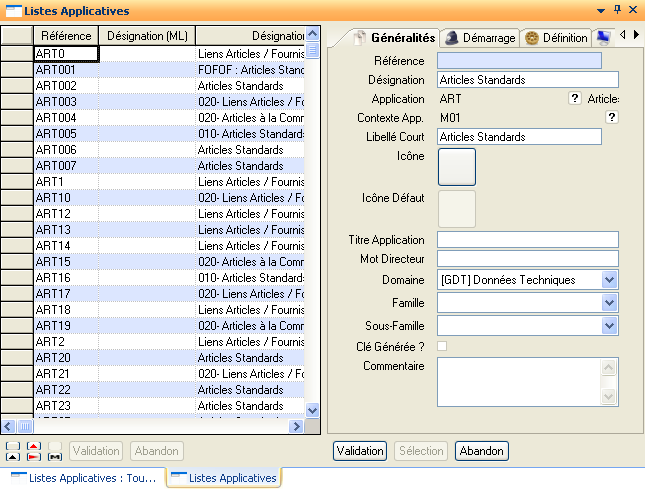Open the Sous-Famille dropdown list
The height and width of the screenshot is (490, 645).
(x=610, y=325)
